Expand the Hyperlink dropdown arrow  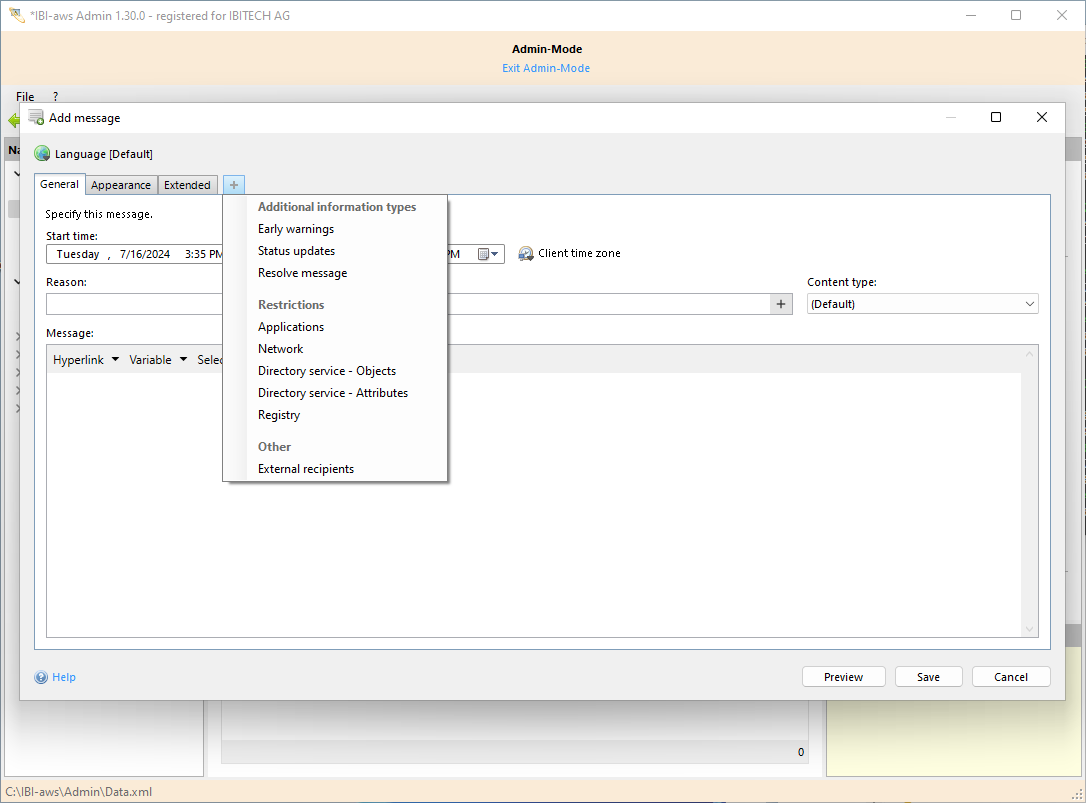[x=115, y=360]
